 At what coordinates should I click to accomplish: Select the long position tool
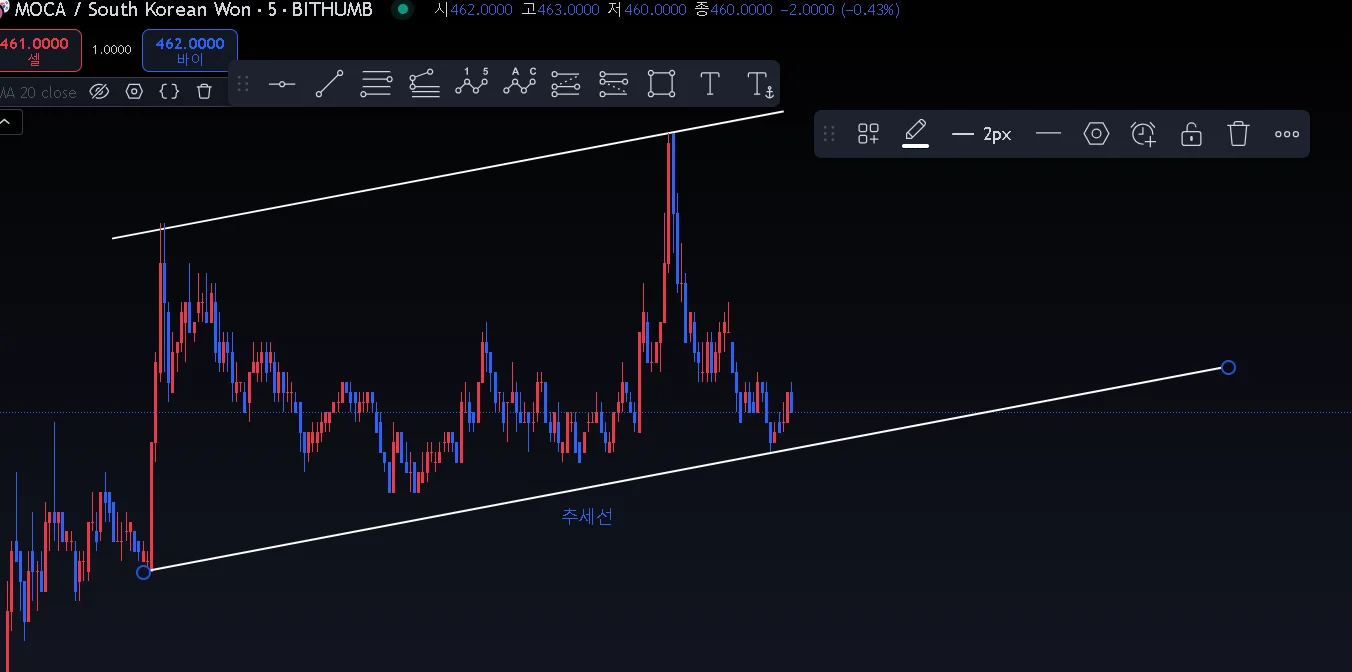tap(566, 84)
